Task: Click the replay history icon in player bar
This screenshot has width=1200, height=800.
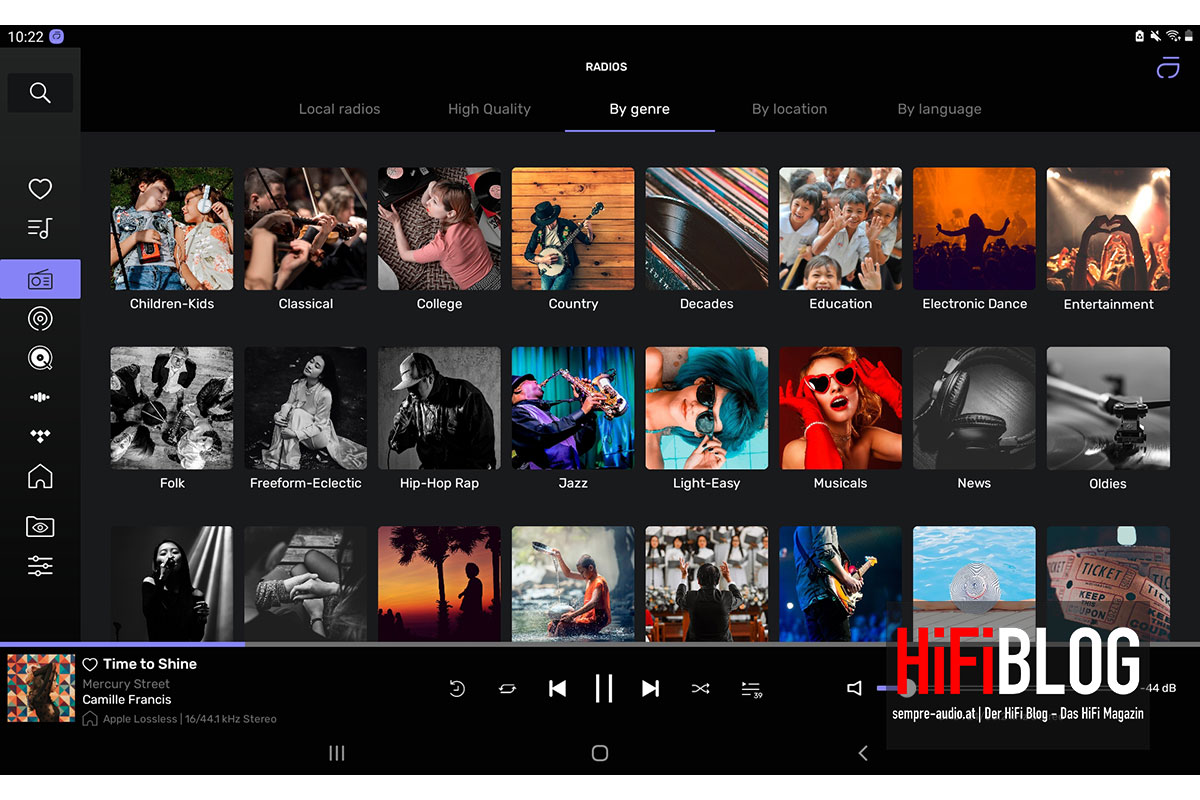Action: [x=457, y=688]
